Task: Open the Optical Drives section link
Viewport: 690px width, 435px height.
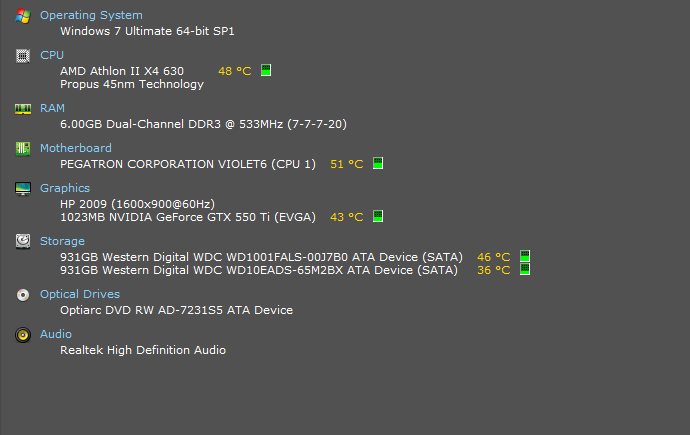Action: 80,294
